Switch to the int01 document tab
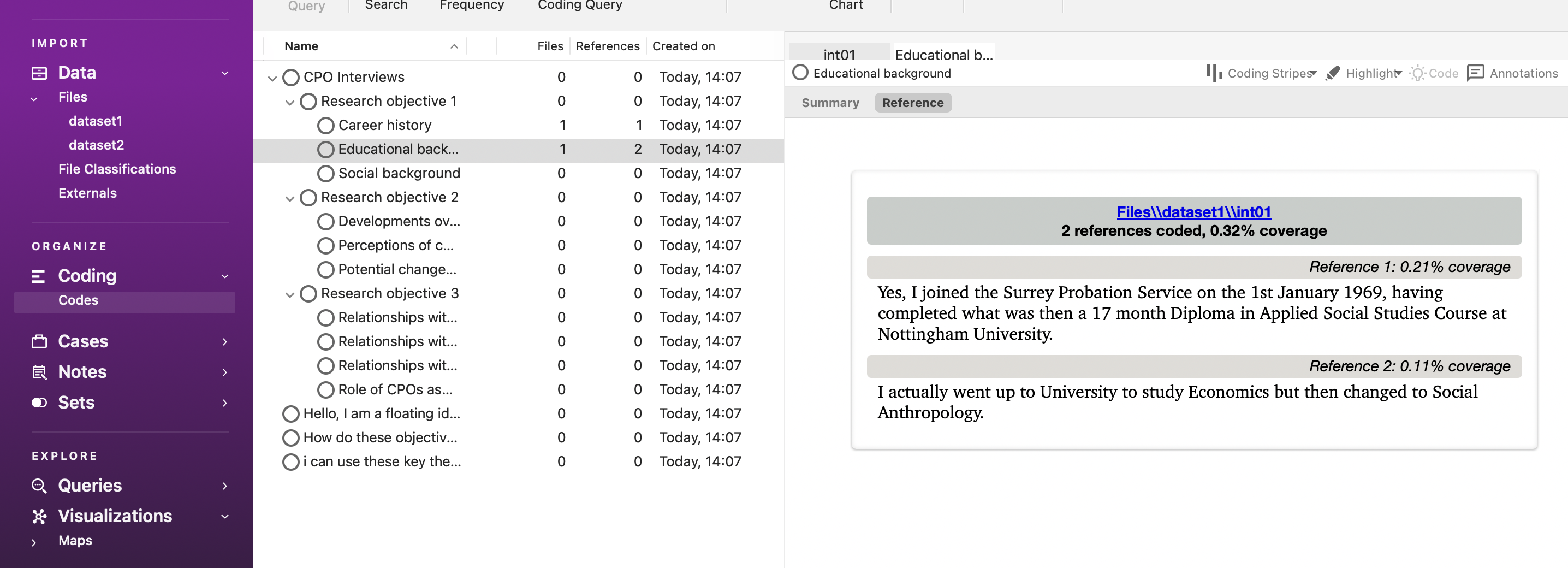 (839, 55)
